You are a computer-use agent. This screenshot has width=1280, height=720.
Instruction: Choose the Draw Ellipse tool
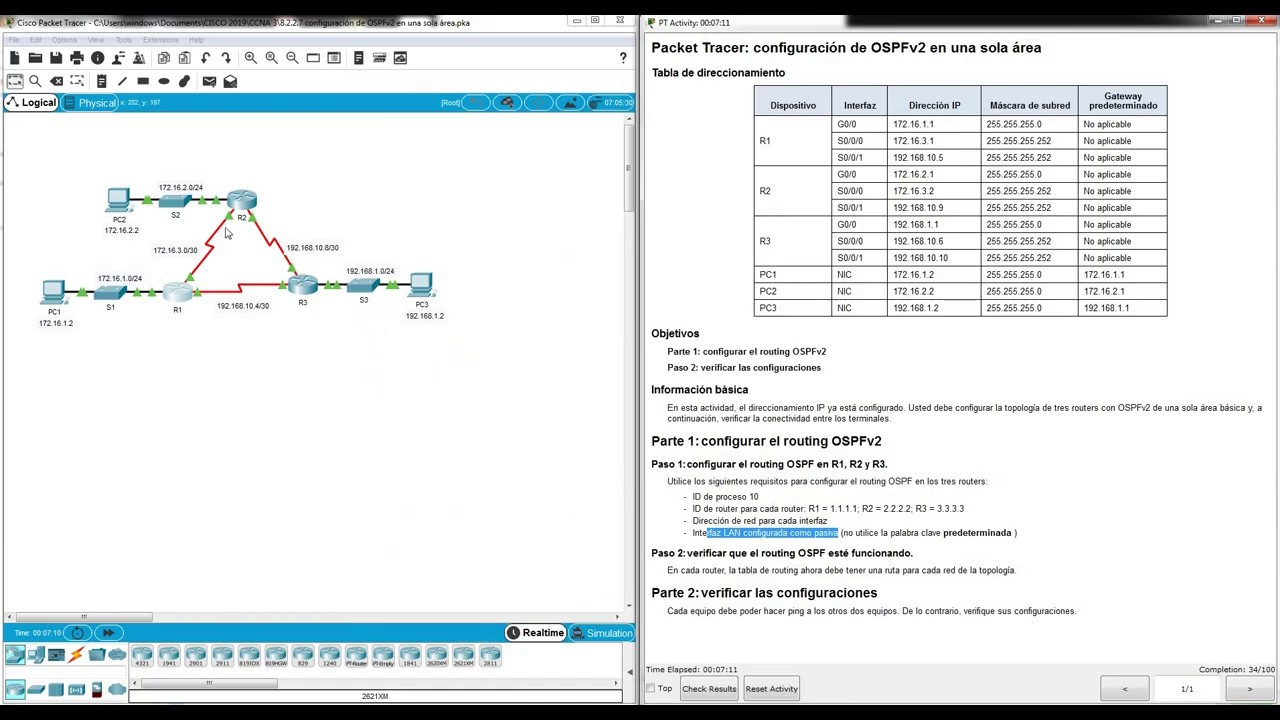point(164,81)
